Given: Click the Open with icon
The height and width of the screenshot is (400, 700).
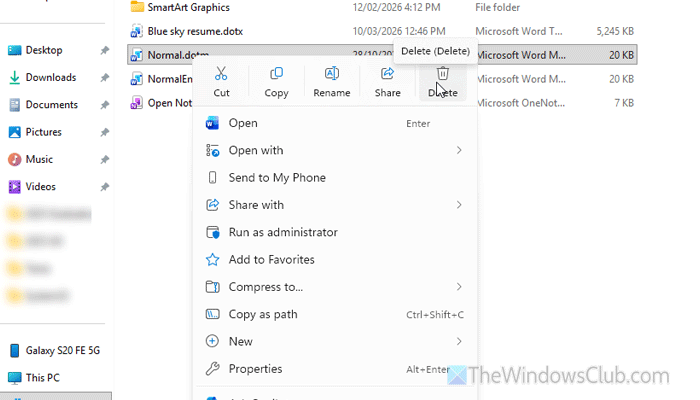Looking at the screenshot, I should point(212,150).
